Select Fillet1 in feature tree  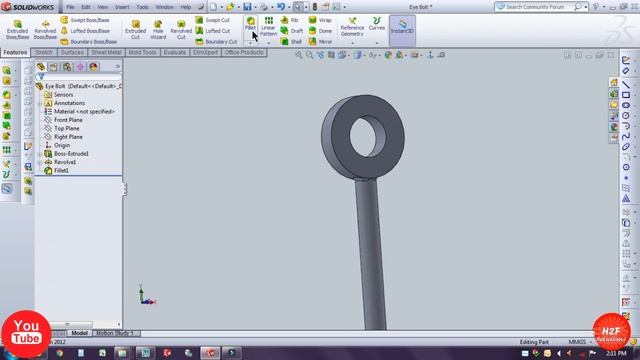pos(61,171)
